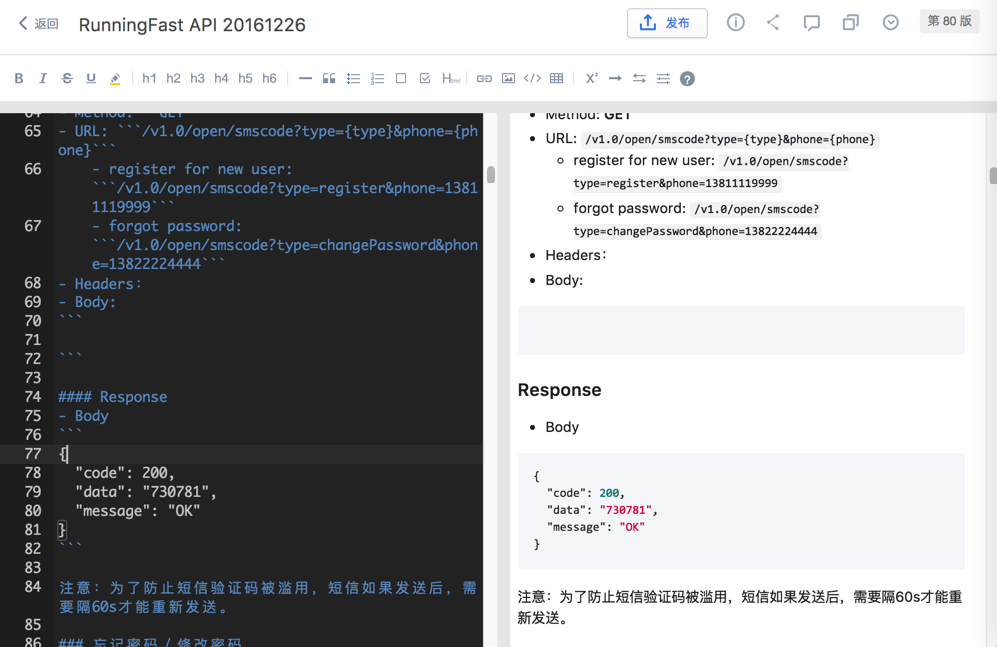997x647 pixels.
Task: Apply strikethrough formatting
Action: click(67, 78)
